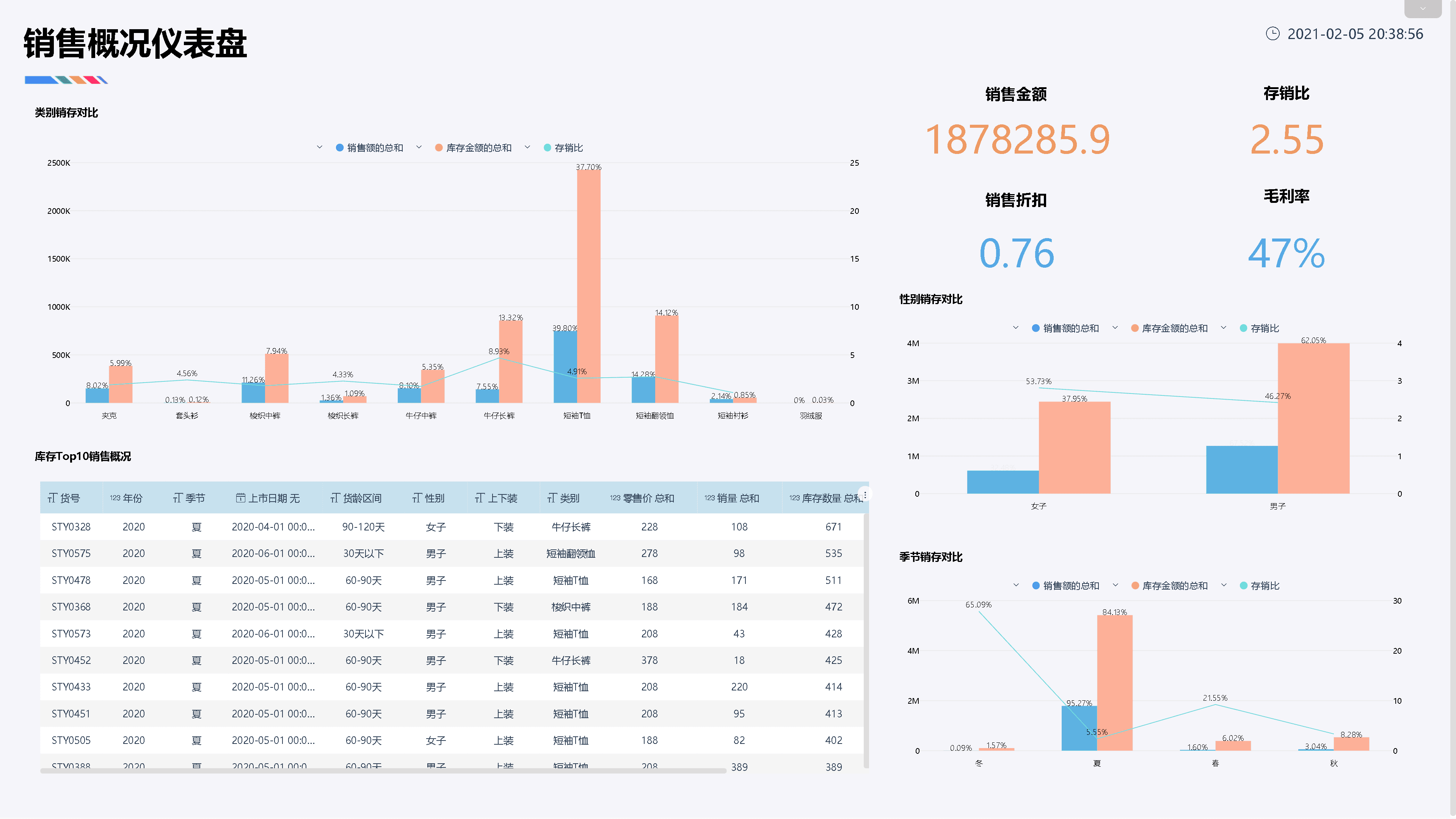
Task: Select table cell STY0505
Action: (x=71, y=741)
